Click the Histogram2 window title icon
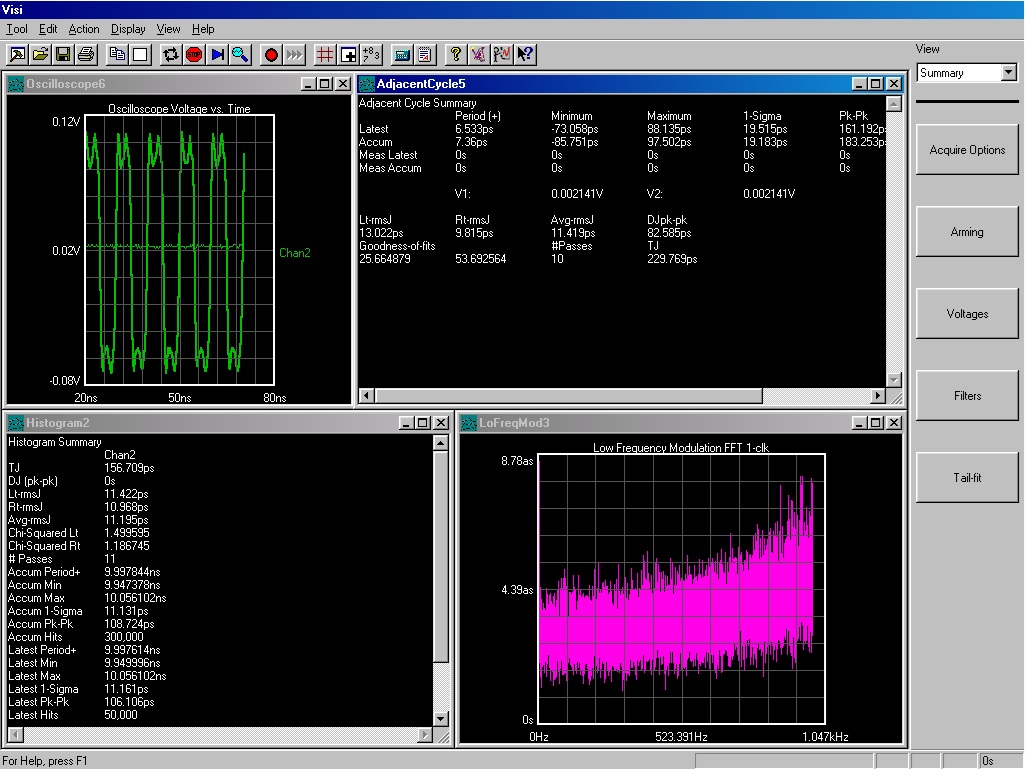1025x769 pixels. coord(16,423)
